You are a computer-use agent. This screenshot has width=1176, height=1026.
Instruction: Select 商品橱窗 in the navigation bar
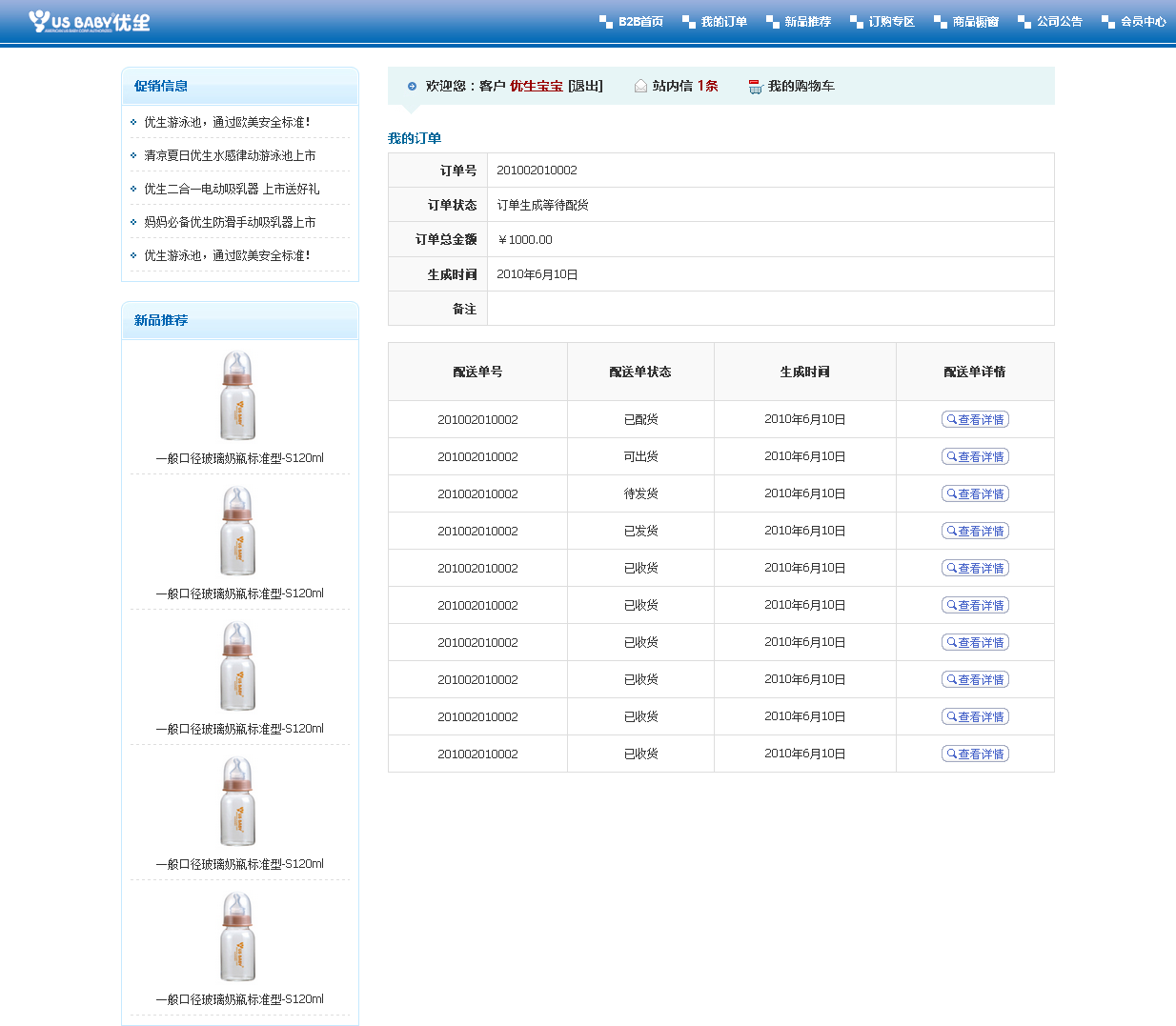point(975,22)
